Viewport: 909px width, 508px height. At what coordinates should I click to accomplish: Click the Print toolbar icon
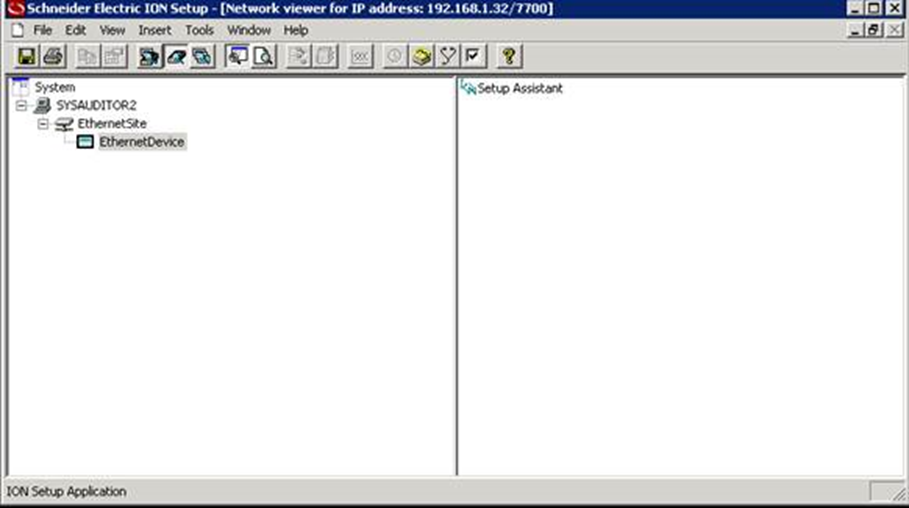[53, 56]
